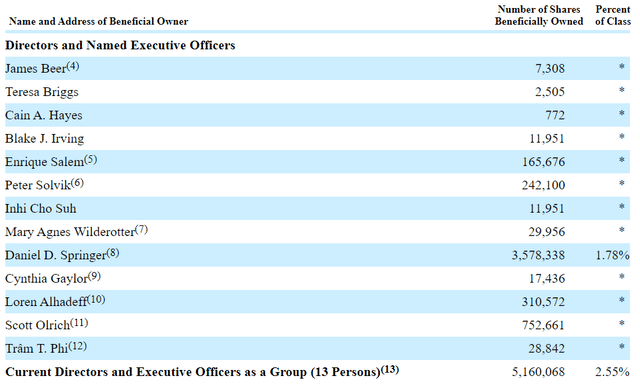Click the asterisk in Scott Olrich's row

[622, 324]
